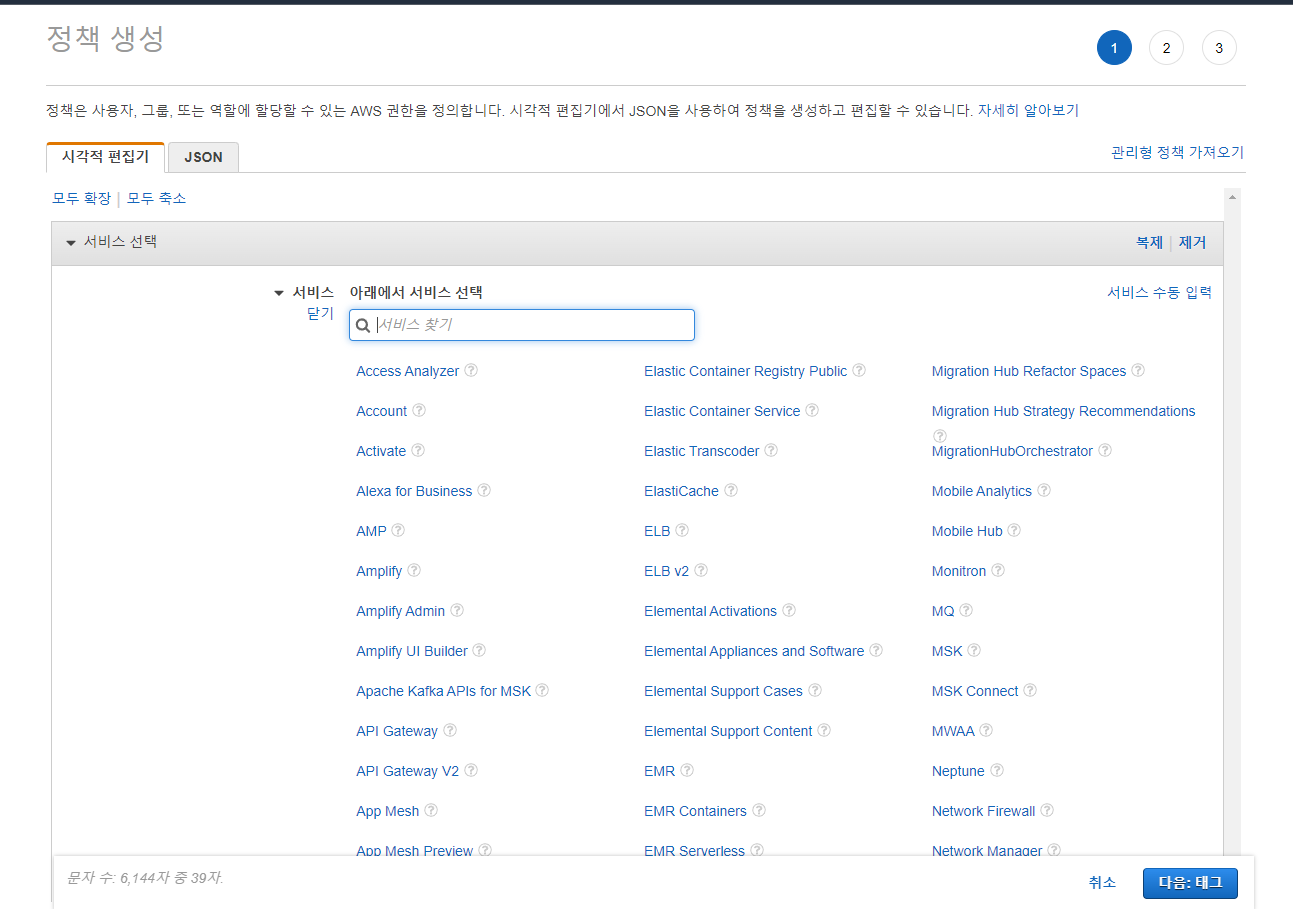Click help icon next to Amplify Admin
Screen dimensions: 1293x909
457,610
